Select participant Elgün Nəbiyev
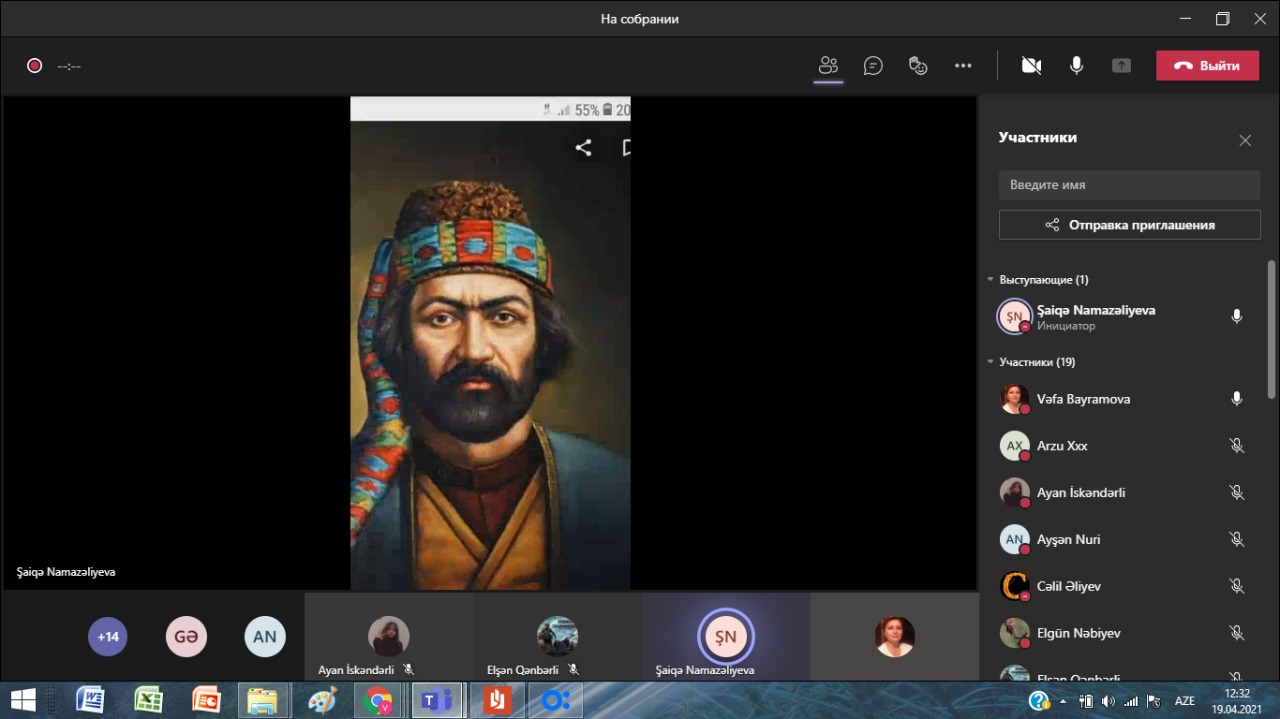Viewport: 1280px width, 719px height. (x=1122, y=633)
